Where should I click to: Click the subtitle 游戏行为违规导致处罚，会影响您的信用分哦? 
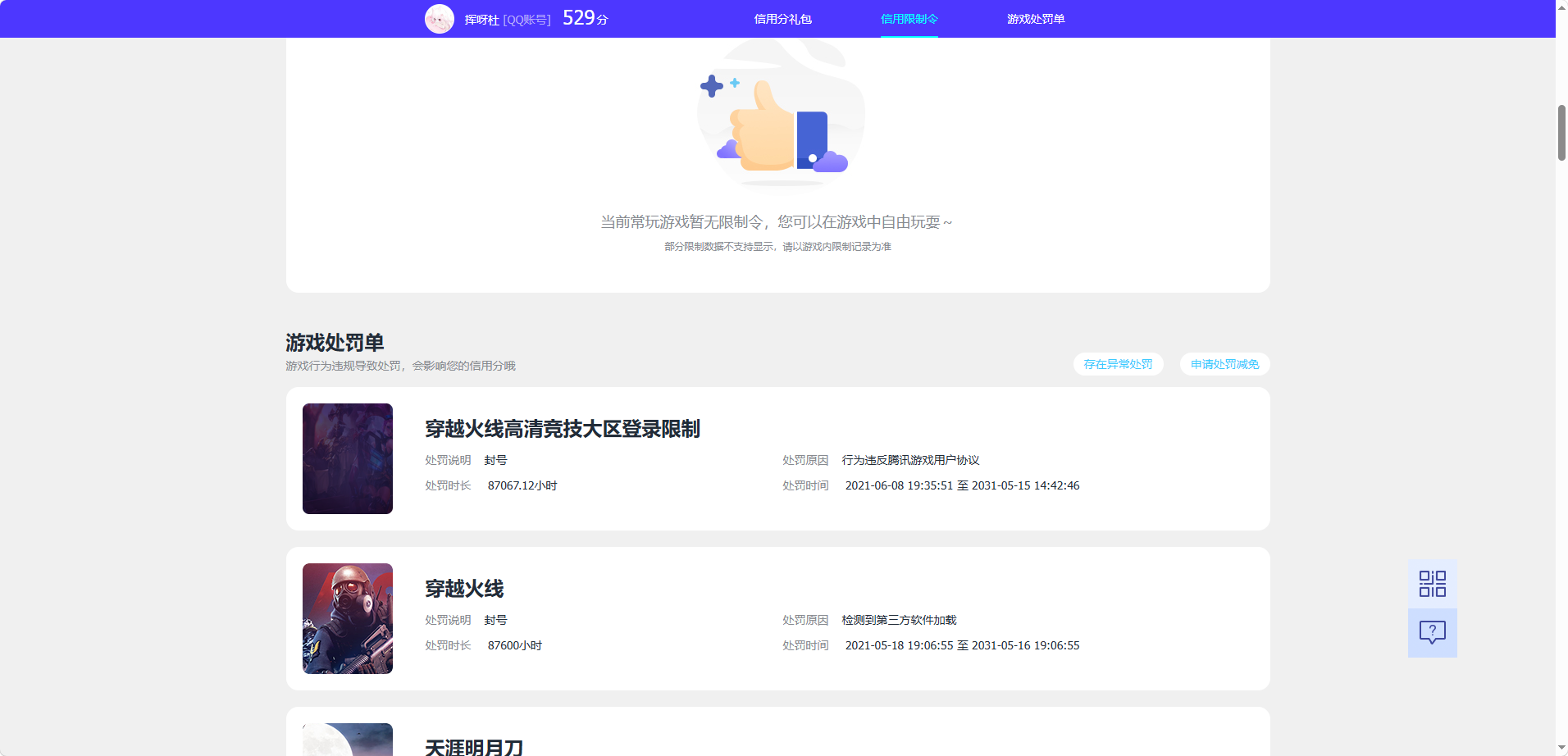[400, 366]
